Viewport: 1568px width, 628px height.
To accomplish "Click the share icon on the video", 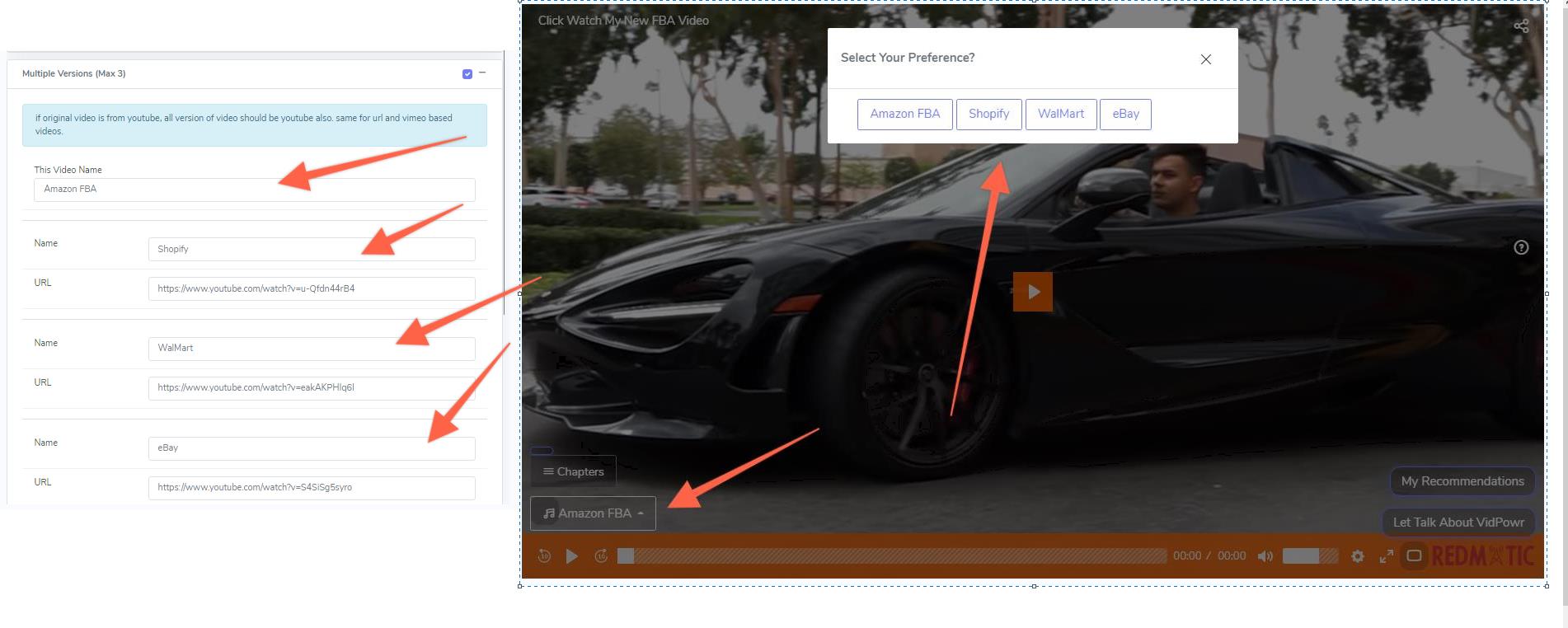I will click(x=1521, y=26).
